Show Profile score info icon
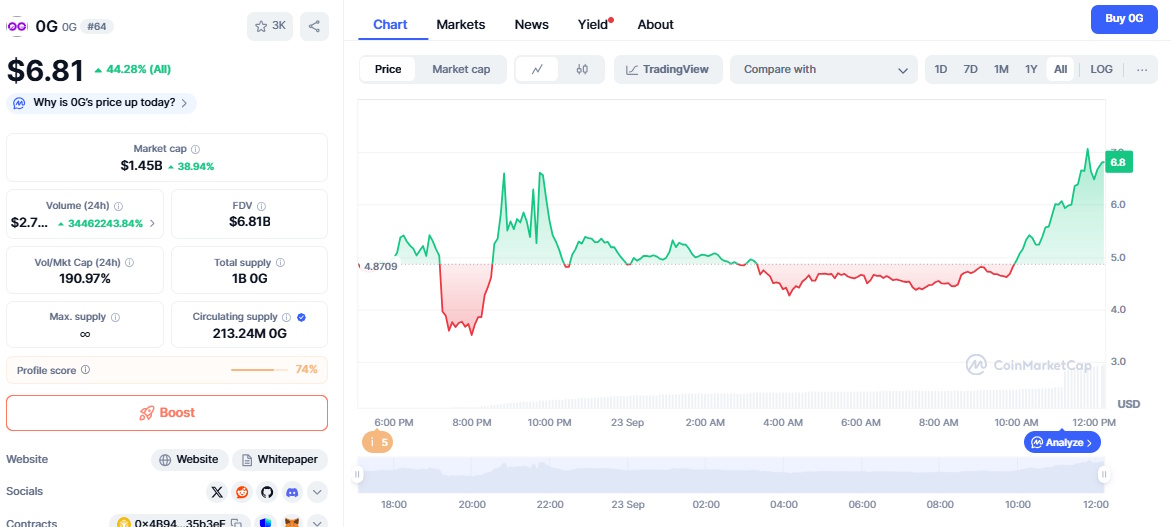Image resolution: width=1171 pixels, height=527 pixels. pyautogui.click(x=85, y=369)
